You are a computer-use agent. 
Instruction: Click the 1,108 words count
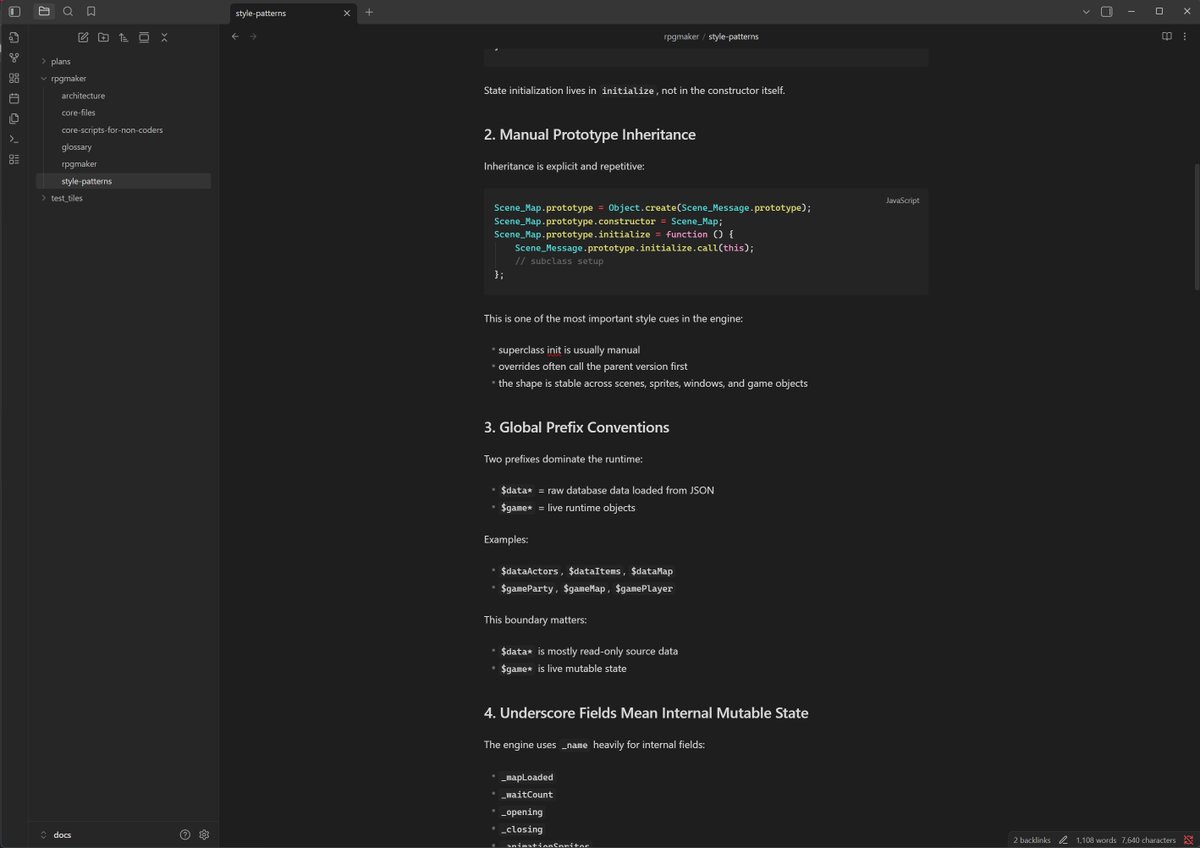[x=1096, y=840]
